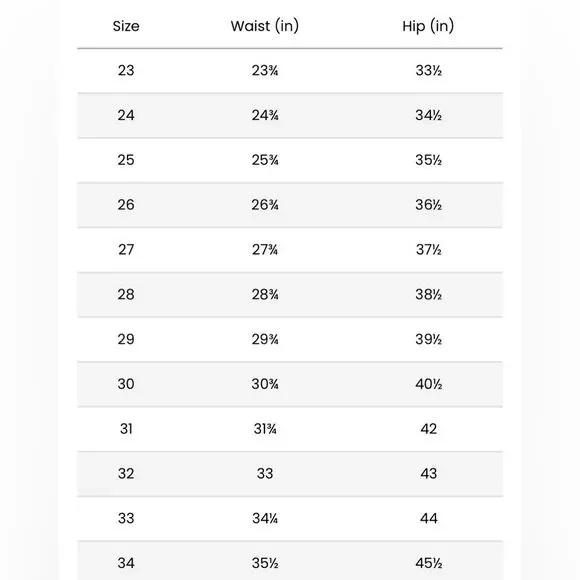Screen dimensions: 580x580
Task: Click hip value 42 in the size 31 row
Action: (x=428, y=429)
